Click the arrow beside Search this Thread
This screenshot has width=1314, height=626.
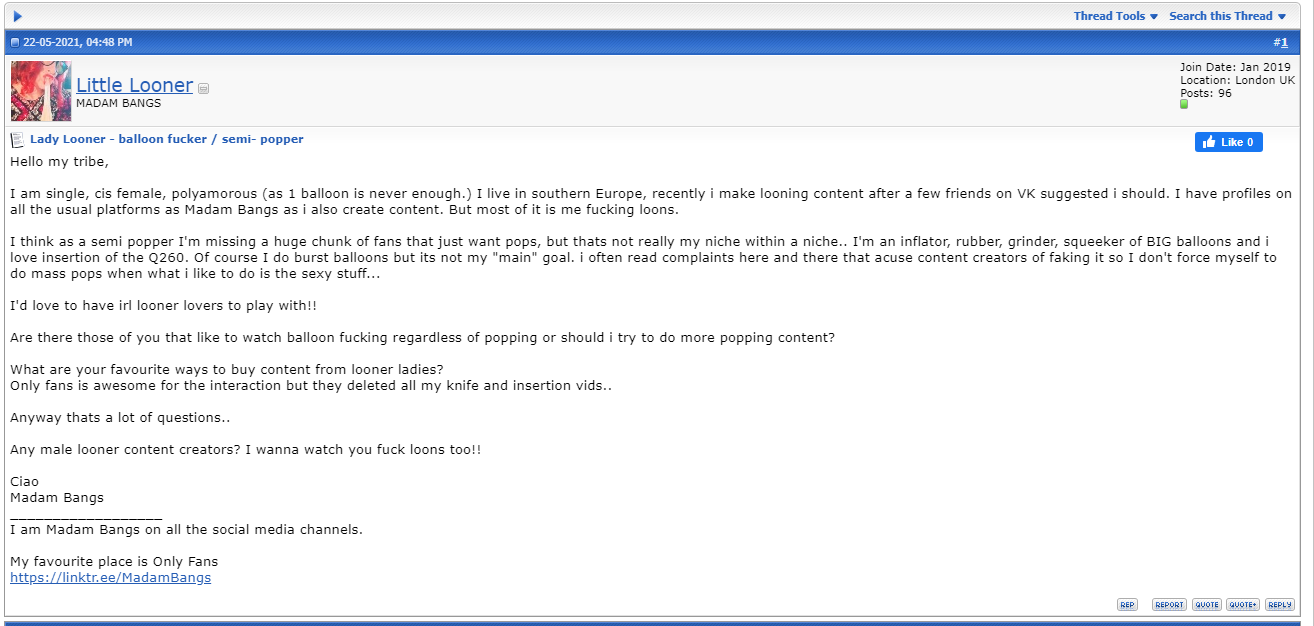1282,17
